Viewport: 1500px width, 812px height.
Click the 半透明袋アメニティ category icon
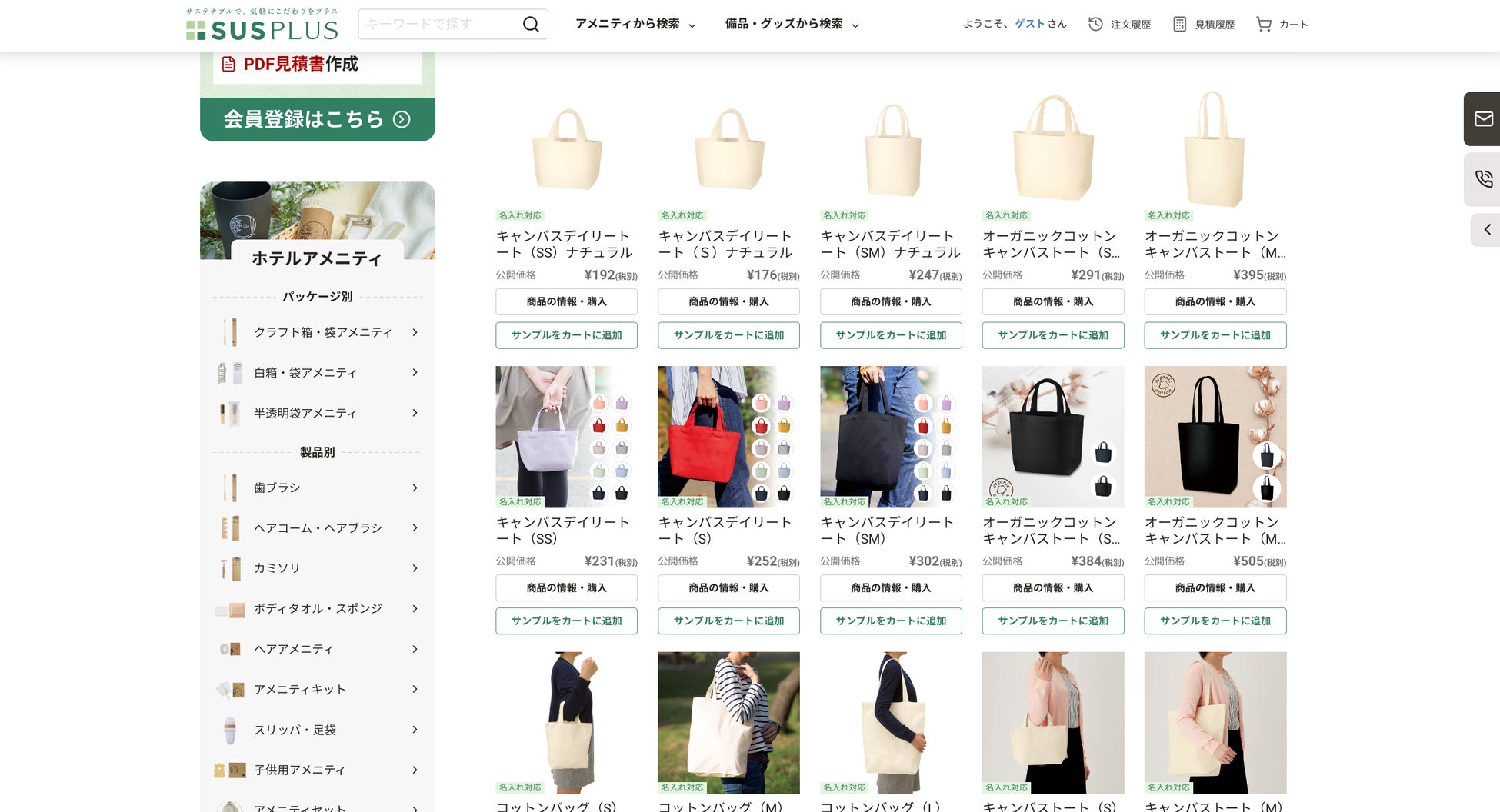tap(230, 414)
